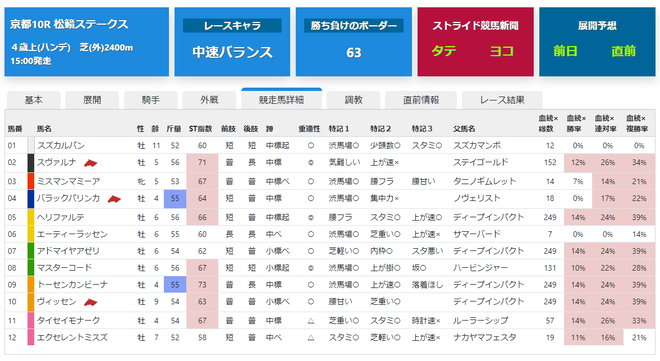Screen dimensions: 660x361
Task: Select the 外厩 tab
Action: [x=209, y=100]
